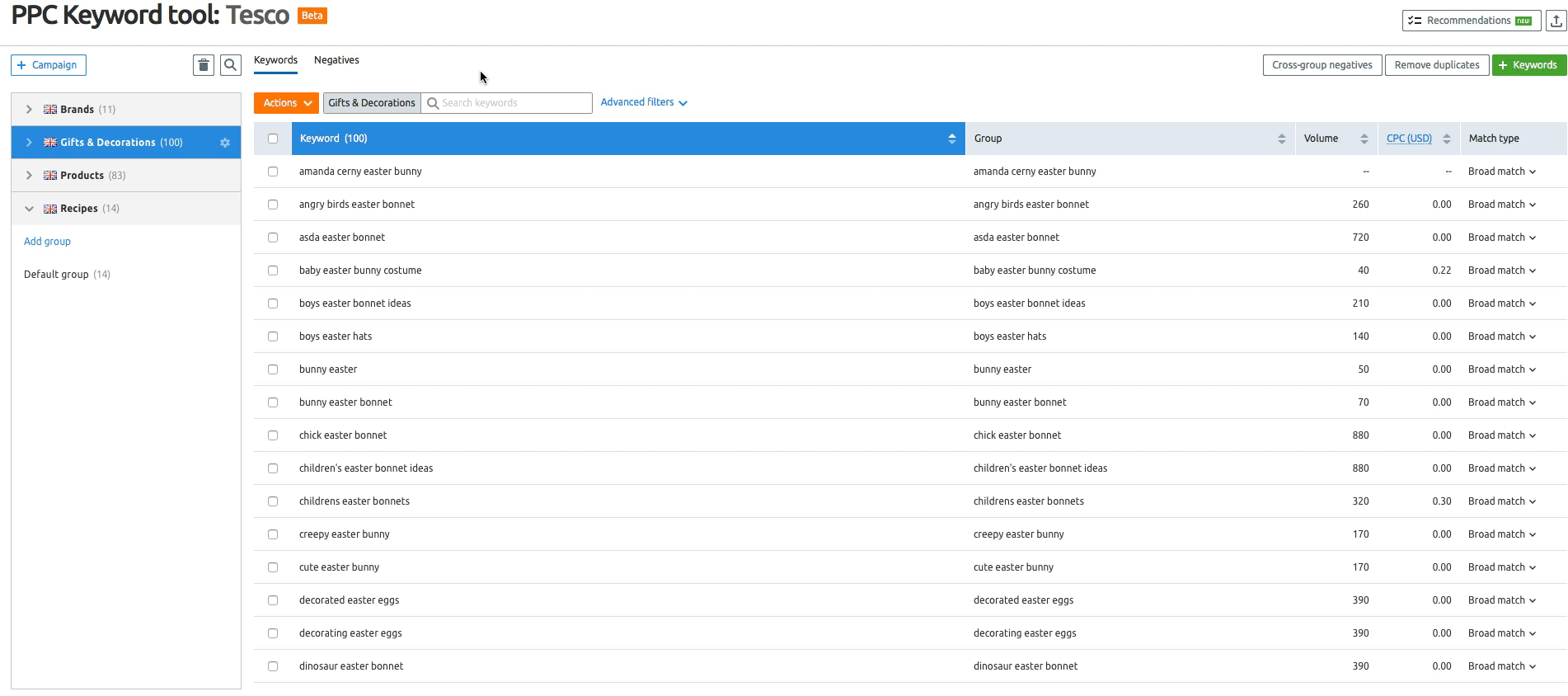Select the Brands group

126,110
